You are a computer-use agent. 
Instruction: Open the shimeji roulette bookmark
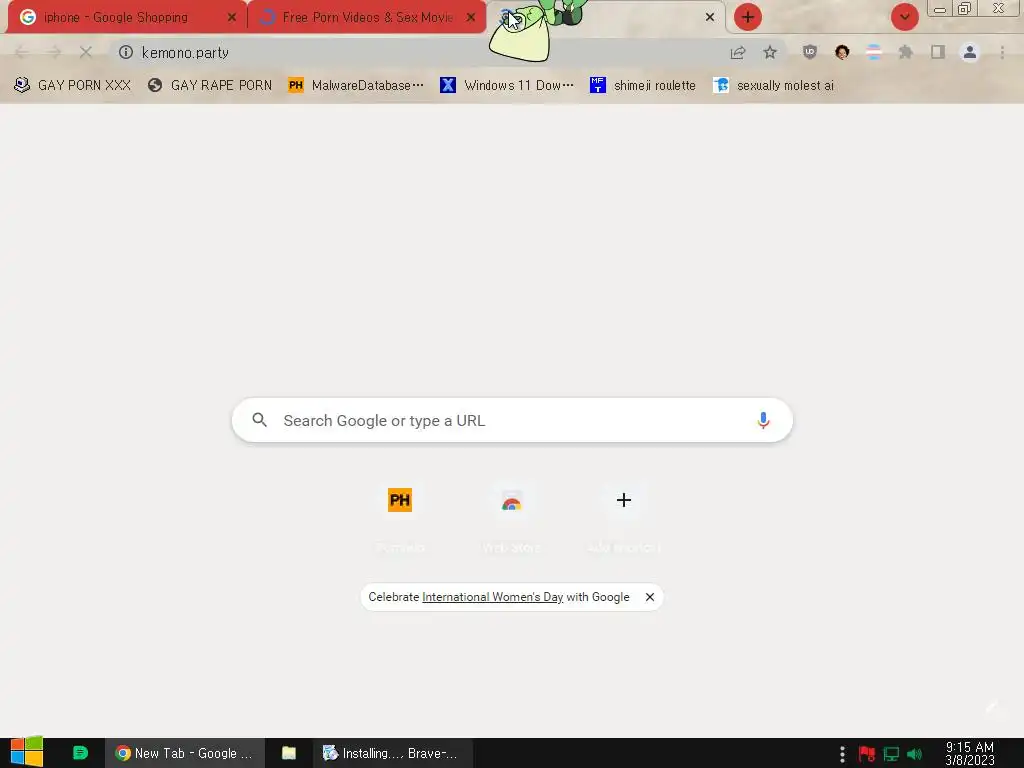643,86
